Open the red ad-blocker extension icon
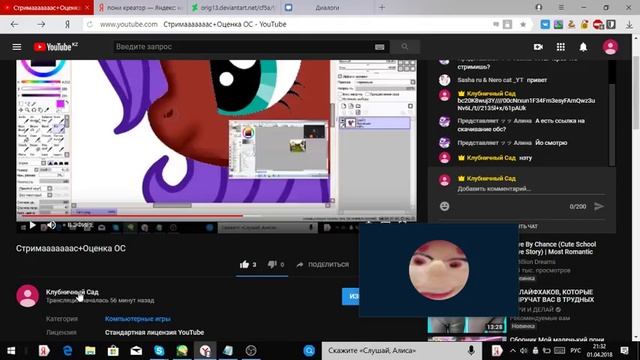640x360 pixels. [598, 24]
